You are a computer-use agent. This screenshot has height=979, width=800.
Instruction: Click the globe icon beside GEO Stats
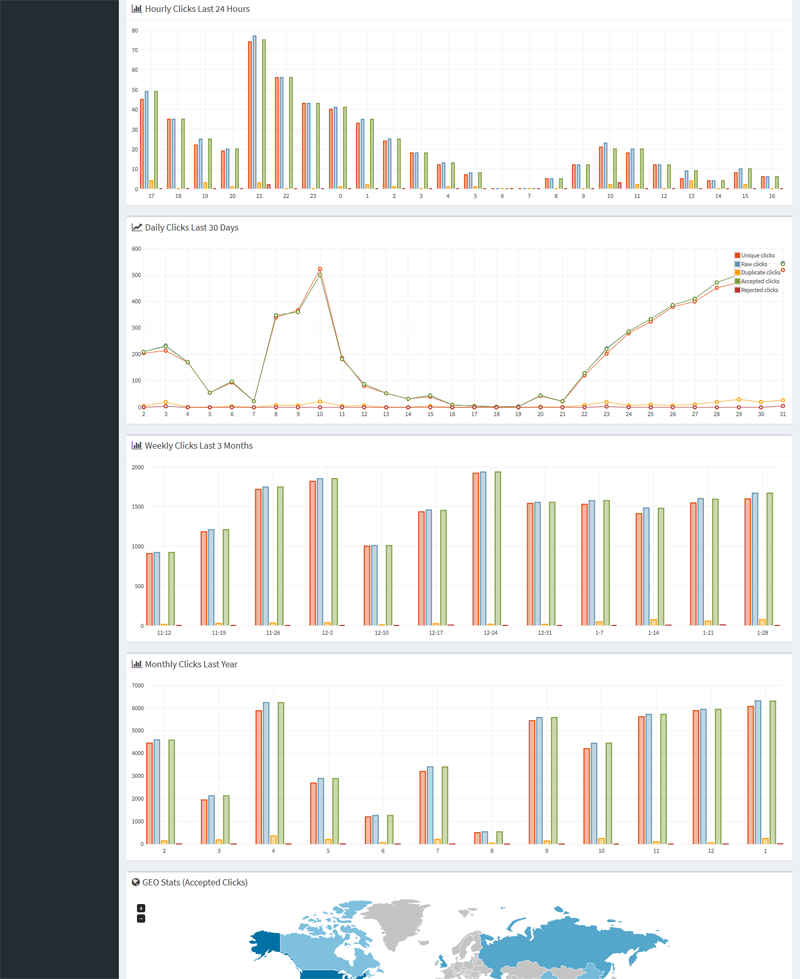(x=136, y=882)
